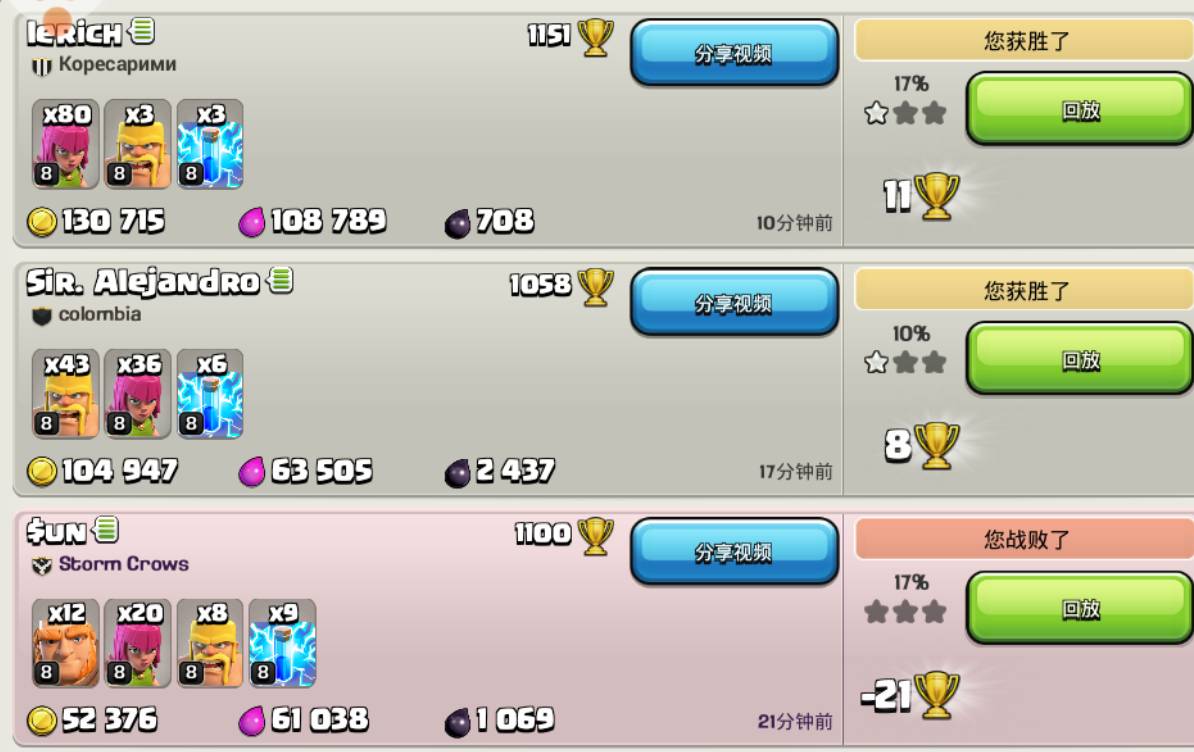Open the Storm Crows clan link
Image resolution: width=1194 pixels, height=752 pixels.
(x=123, y=563)
